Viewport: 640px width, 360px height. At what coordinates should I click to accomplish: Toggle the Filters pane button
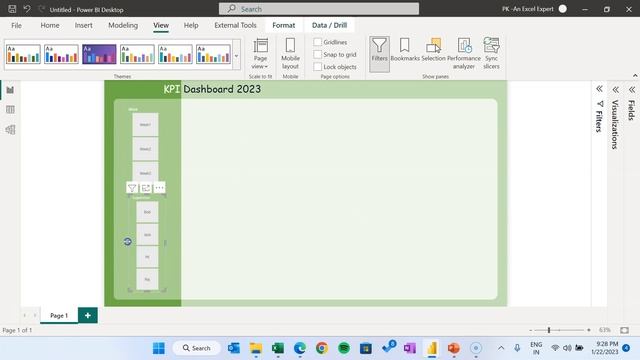(379, 54)
